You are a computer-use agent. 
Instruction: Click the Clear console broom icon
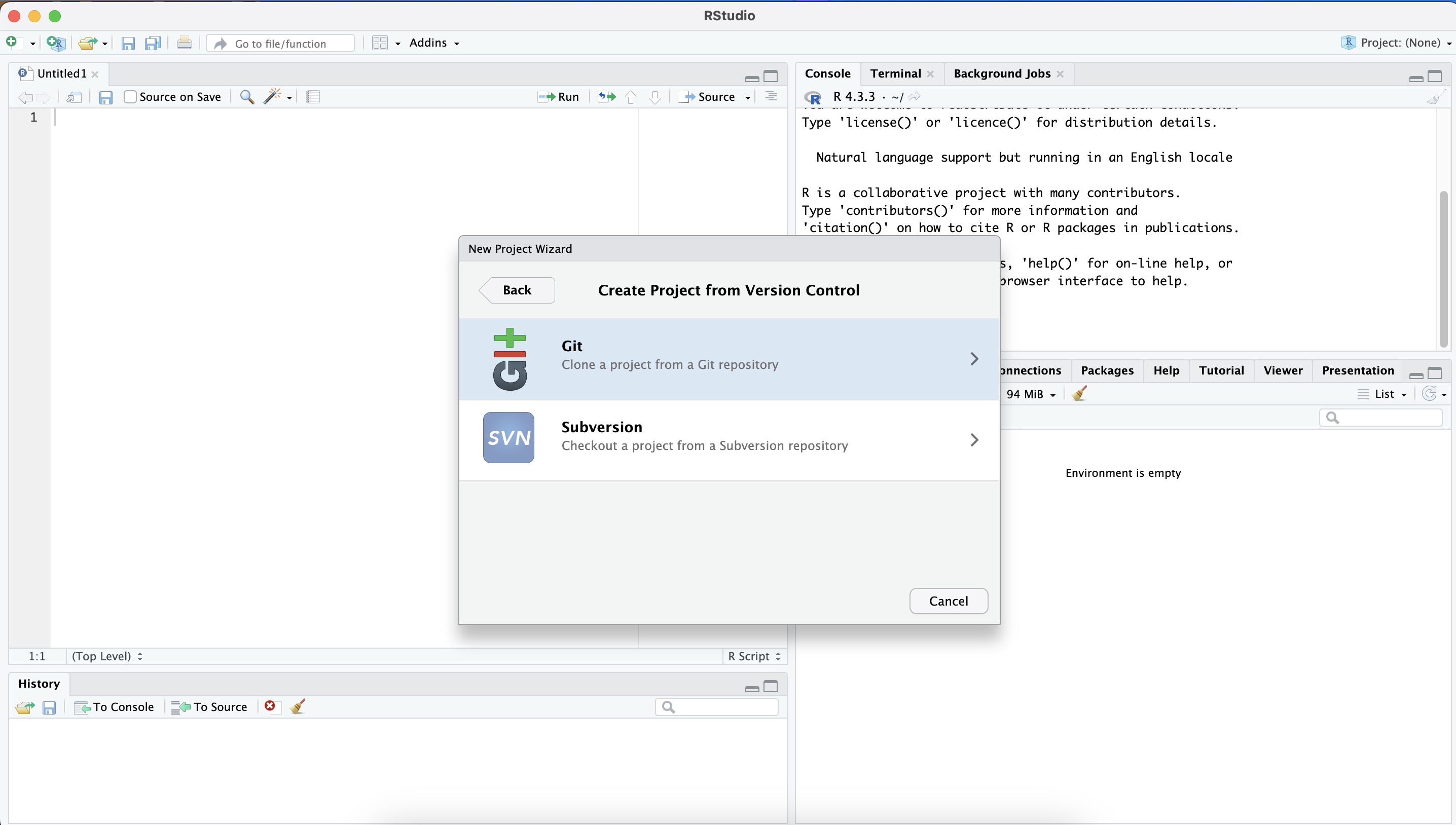(x=1436, y=97)
